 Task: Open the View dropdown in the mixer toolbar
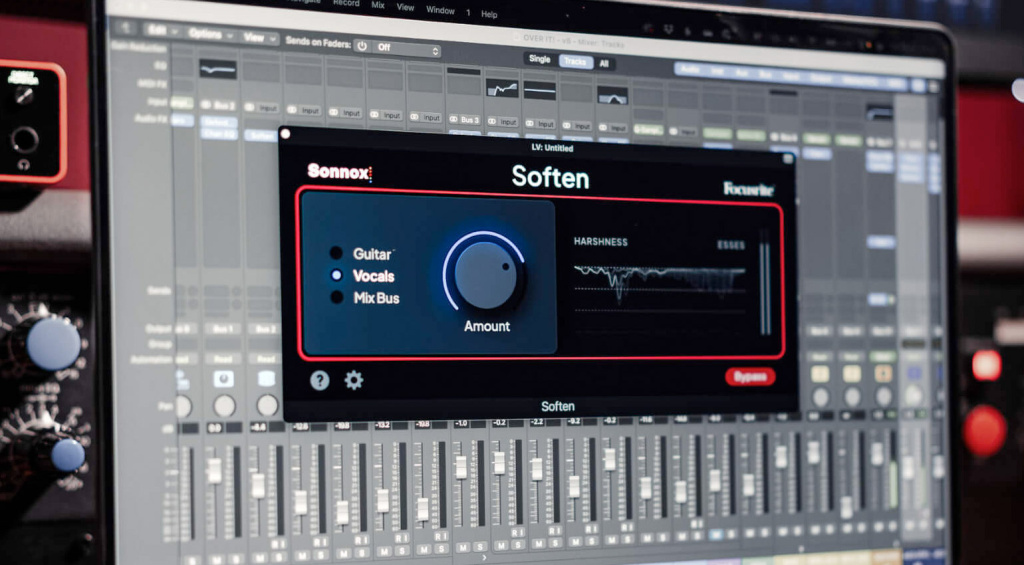pos(259,38)
